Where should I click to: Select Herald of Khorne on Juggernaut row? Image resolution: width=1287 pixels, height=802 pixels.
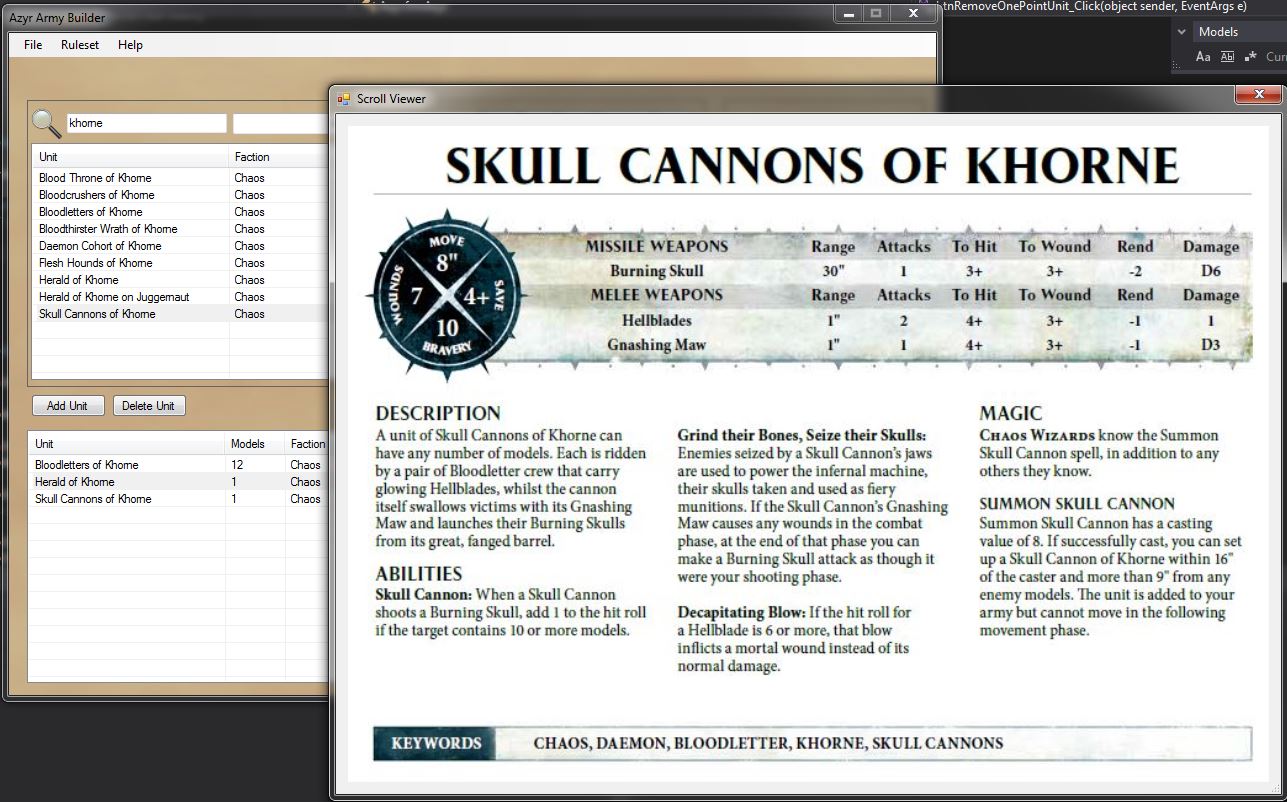pos(181,297)
